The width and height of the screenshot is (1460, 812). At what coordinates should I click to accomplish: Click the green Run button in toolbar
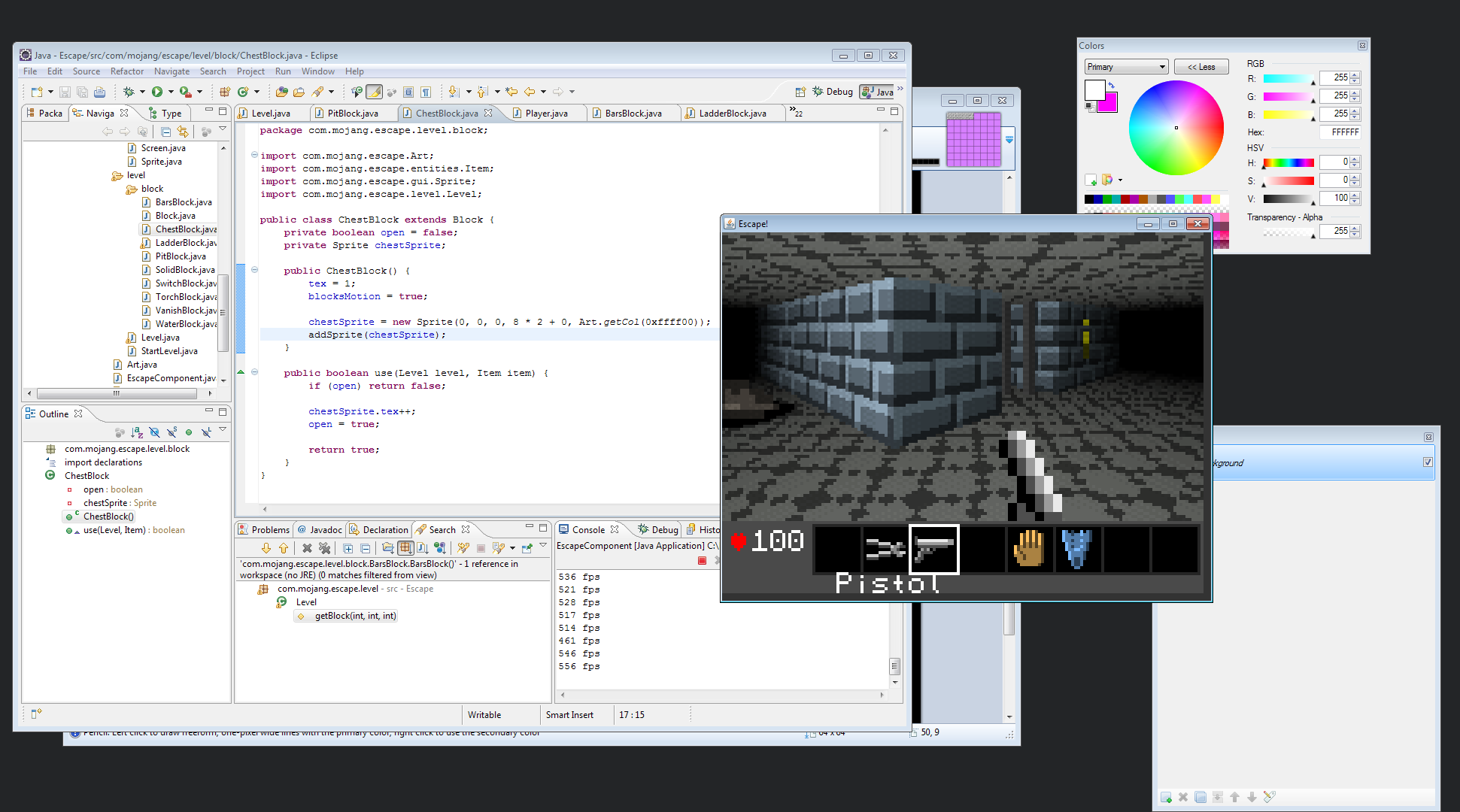[x=157, y=92]
